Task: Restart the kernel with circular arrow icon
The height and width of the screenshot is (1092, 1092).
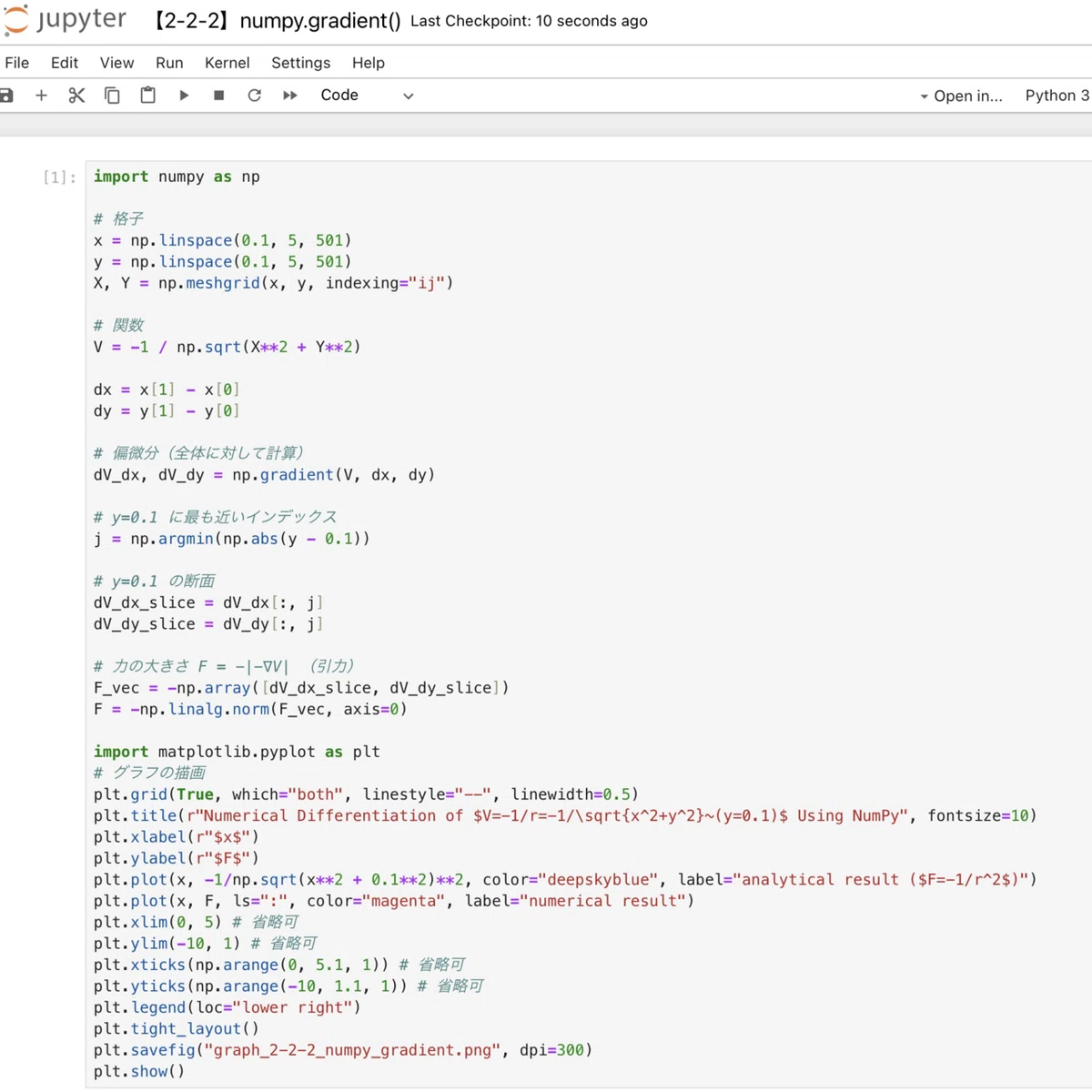Action: point(255,96)
